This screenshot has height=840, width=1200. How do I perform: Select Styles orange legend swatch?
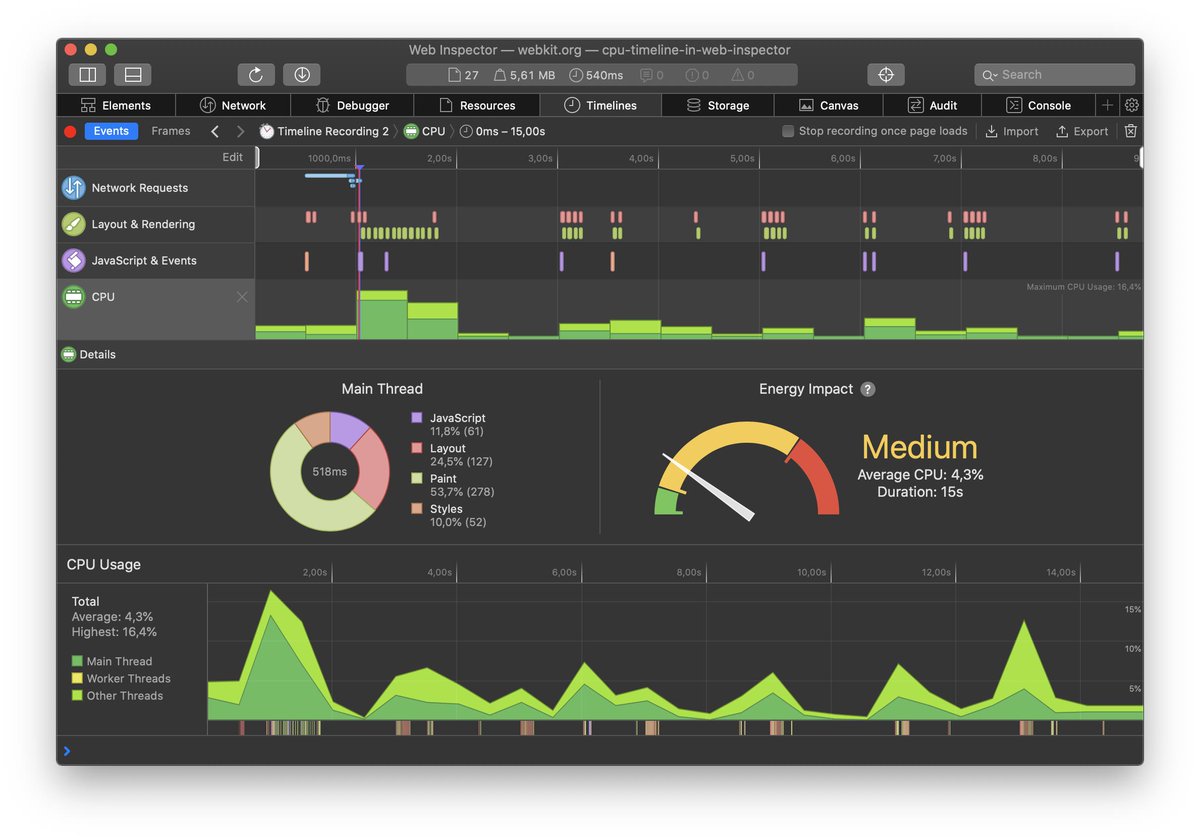(x=417, y=509)
